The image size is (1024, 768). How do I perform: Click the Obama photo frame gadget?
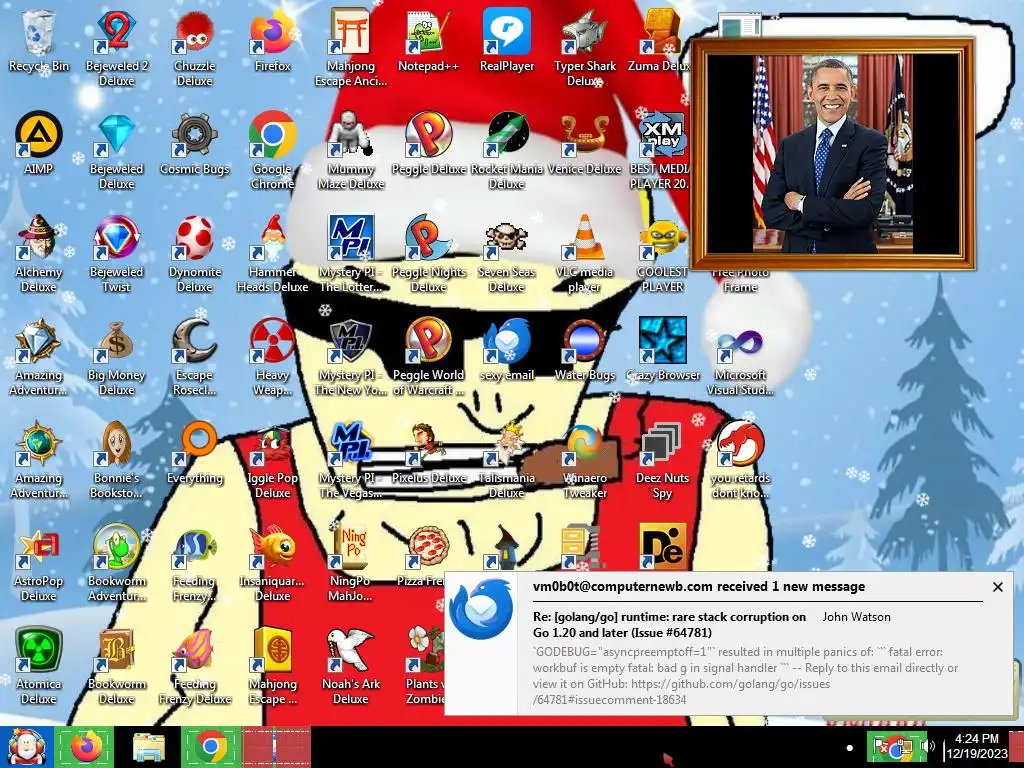click(x=833, y=154)
